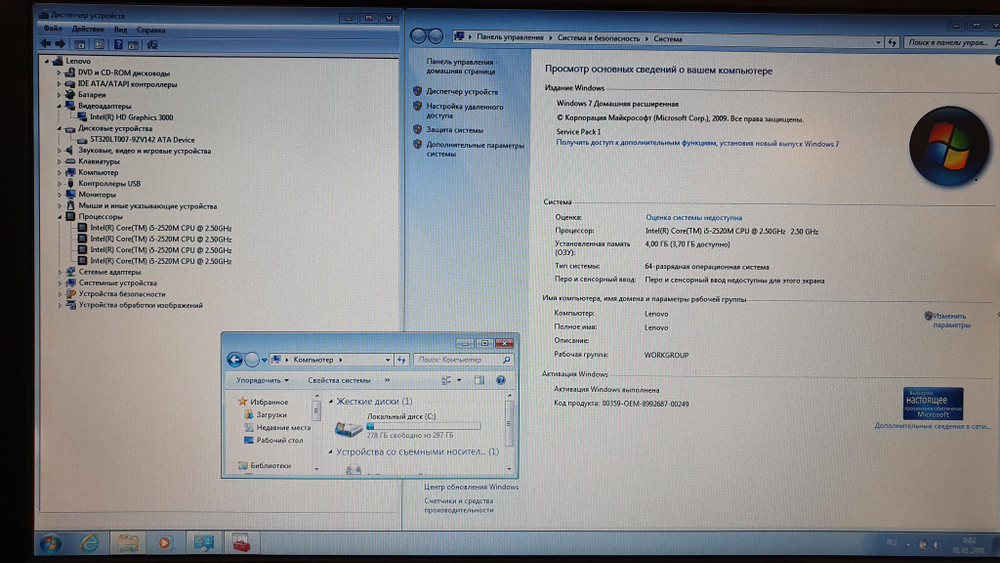1000x563 pixels.
Task: Open Недавние места in navigation pane
Action: click(x=283, y=428)
